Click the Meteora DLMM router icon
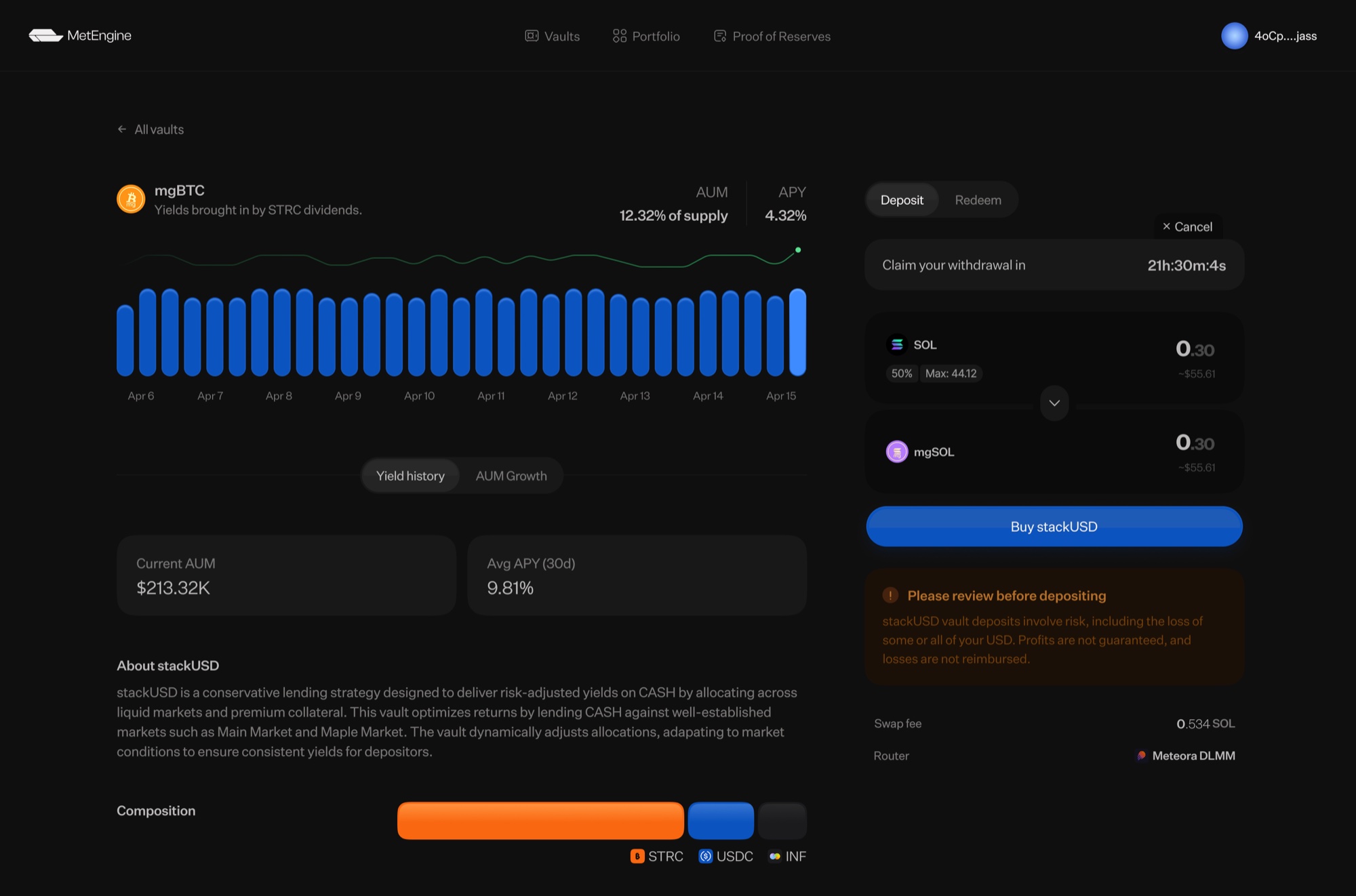Viewport: 1356px width, 896px height. [x=1142, y=755]
